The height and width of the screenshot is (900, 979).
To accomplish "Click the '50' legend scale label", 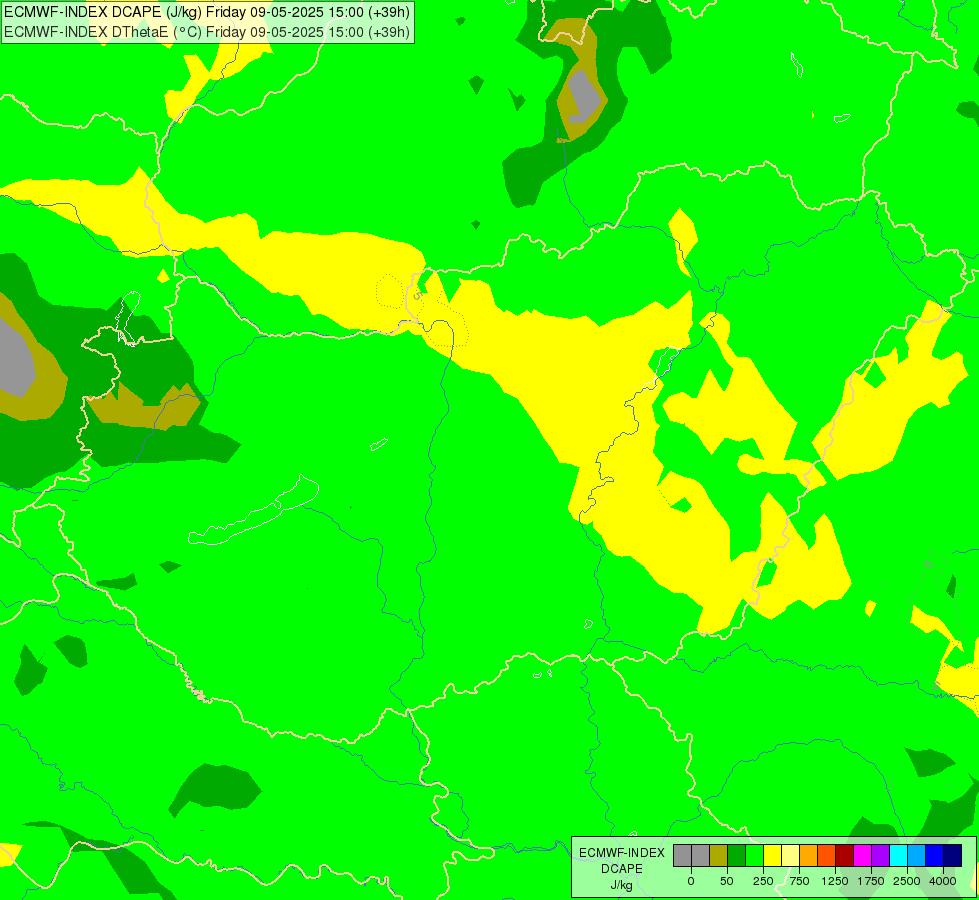I will 727,881.
